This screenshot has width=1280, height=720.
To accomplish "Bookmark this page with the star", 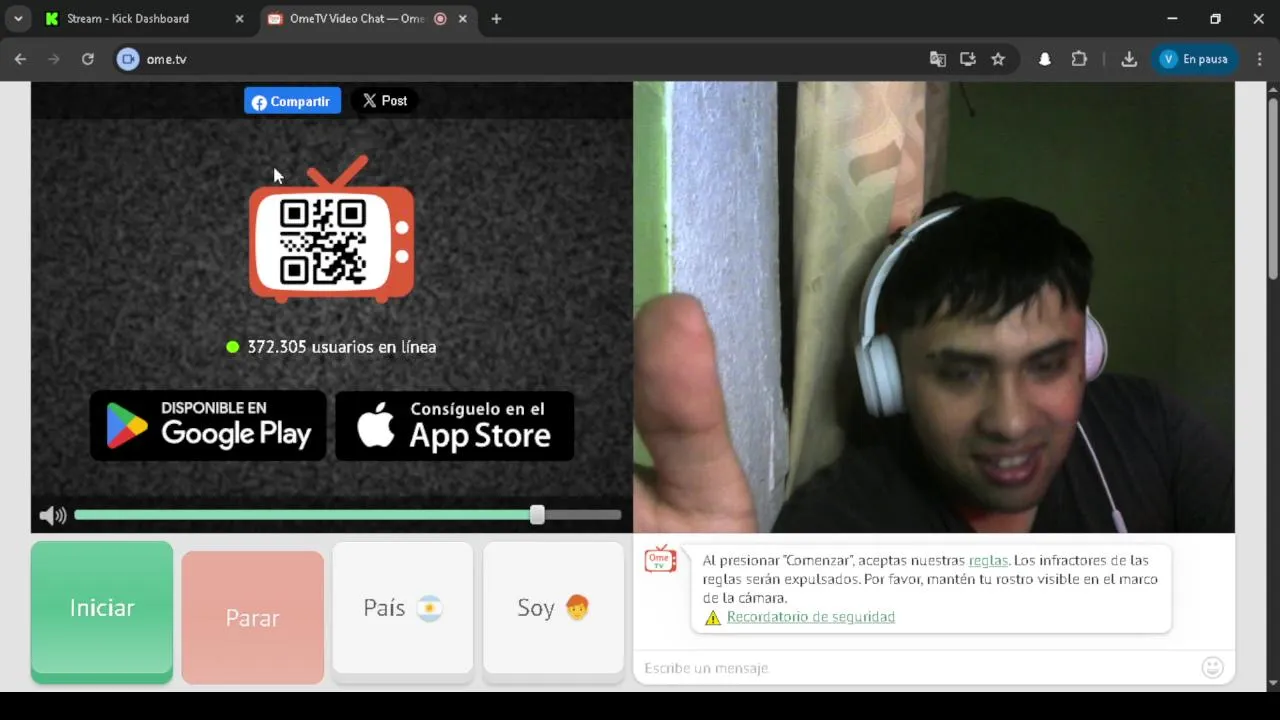I will [998, 59].
